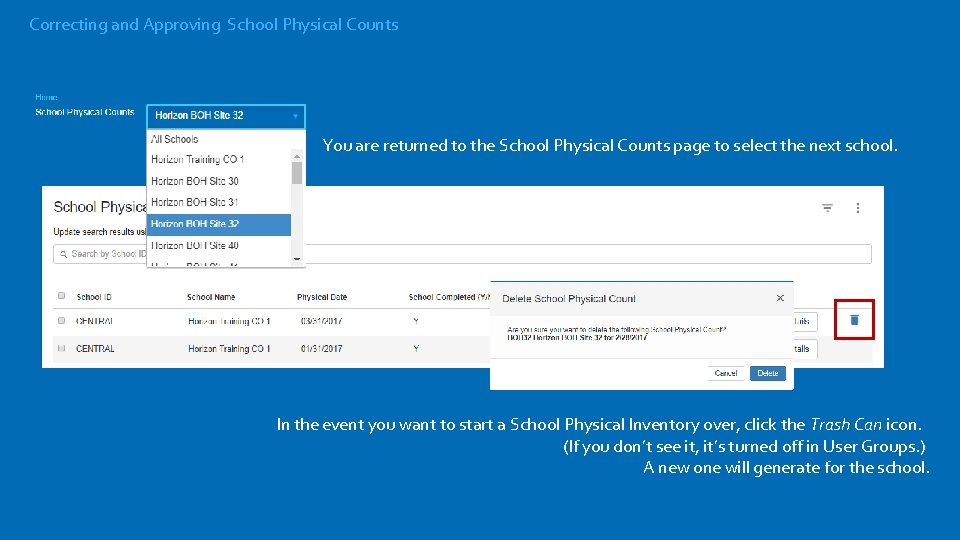The image size is (960, 540).
Task: Choose Horizon BOH Site 30
Action: click(x=195, y=181)
